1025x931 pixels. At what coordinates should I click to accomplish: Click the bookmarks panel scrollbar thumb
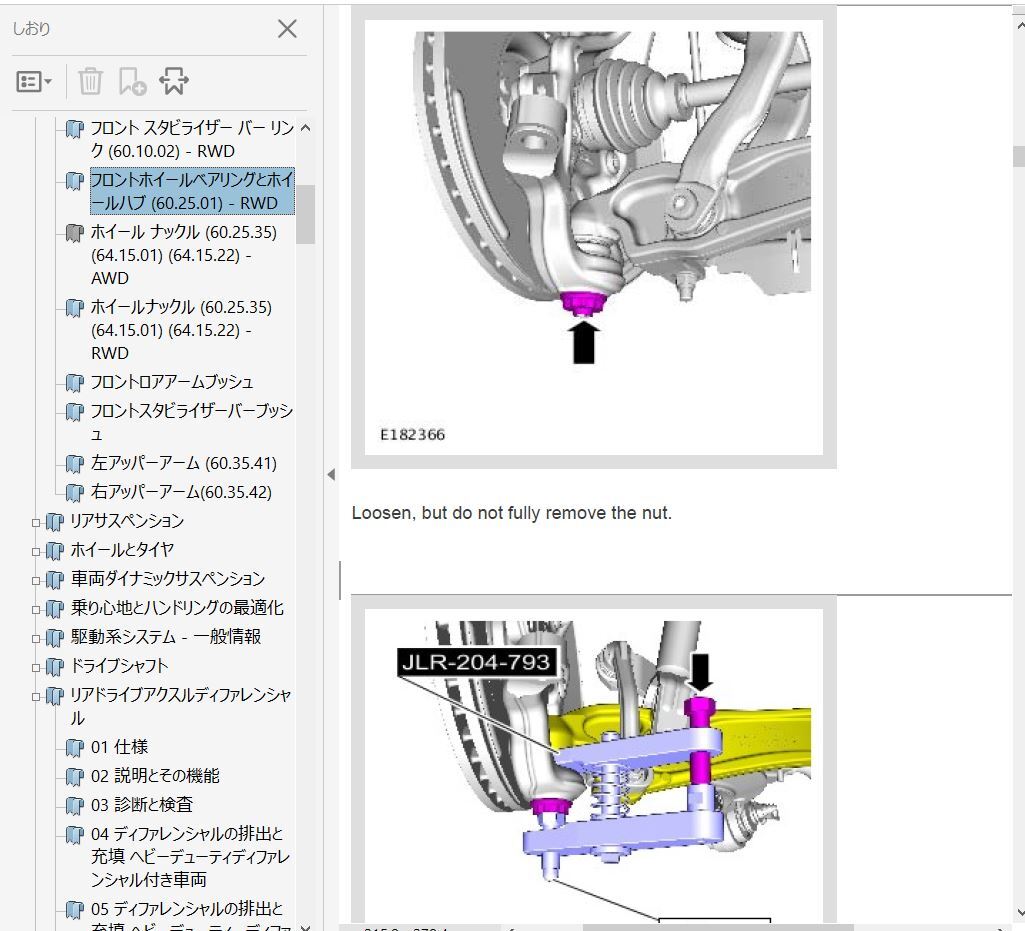(x=305, y=214)
